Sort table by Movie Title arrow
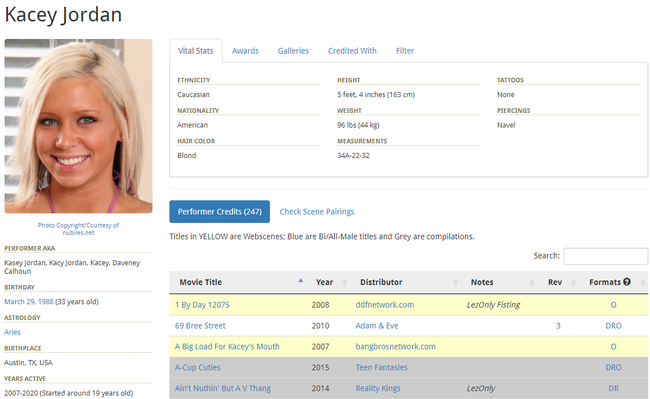 point(301,281)
